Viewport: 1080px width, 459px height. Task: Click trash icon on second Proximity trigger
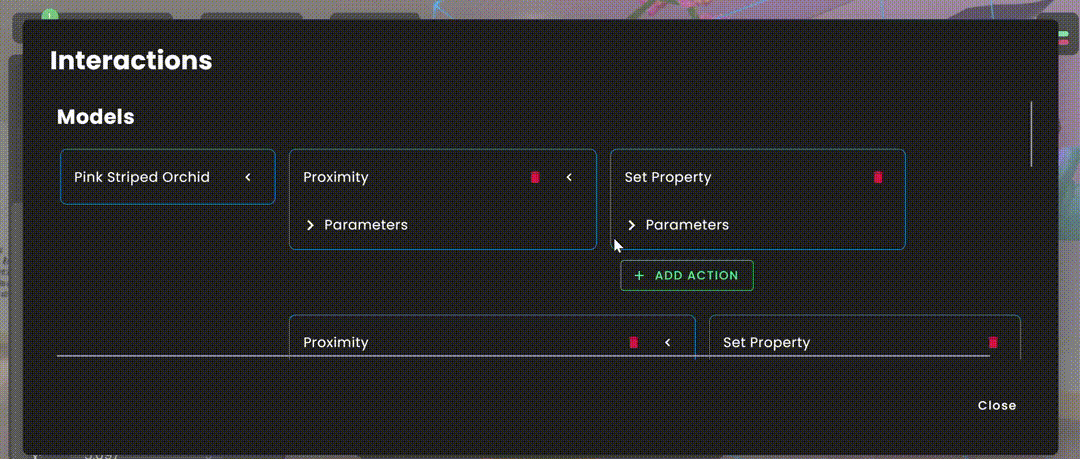click(634, 343)
